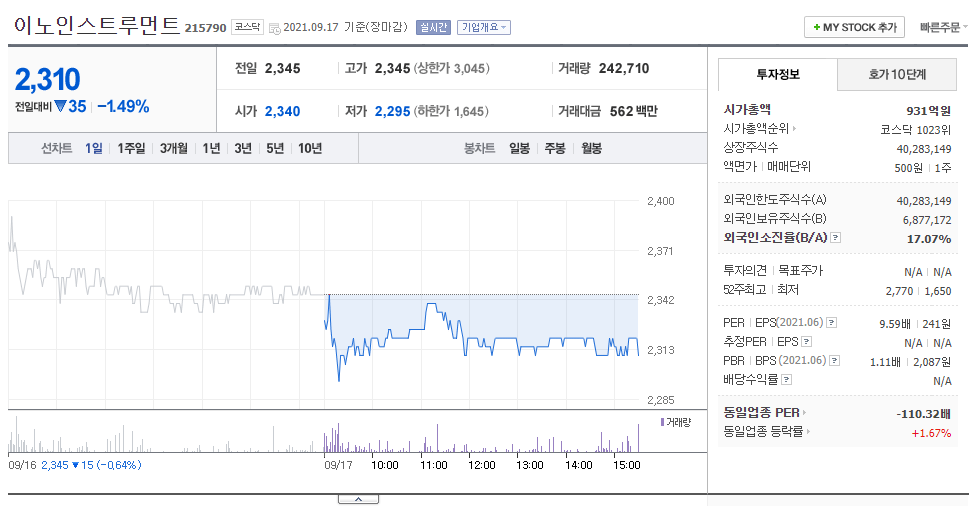Image resolution: width=975 pixels, height=506 pixels.
Task: Open help icon next to PER EPS(2021.06)
Action: [x=831, y=323]
